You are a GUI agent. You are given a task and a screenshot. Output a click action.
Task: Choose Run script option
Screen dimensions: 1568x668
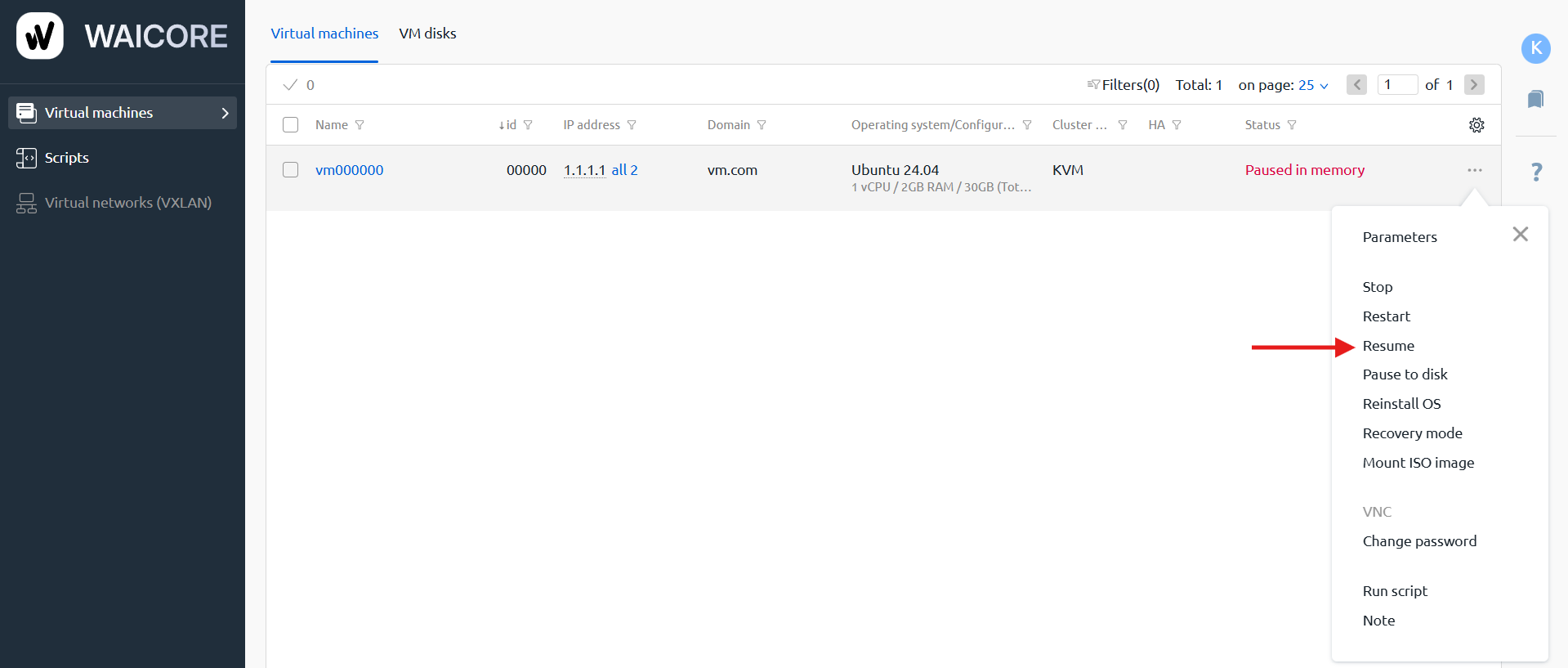1395,591
